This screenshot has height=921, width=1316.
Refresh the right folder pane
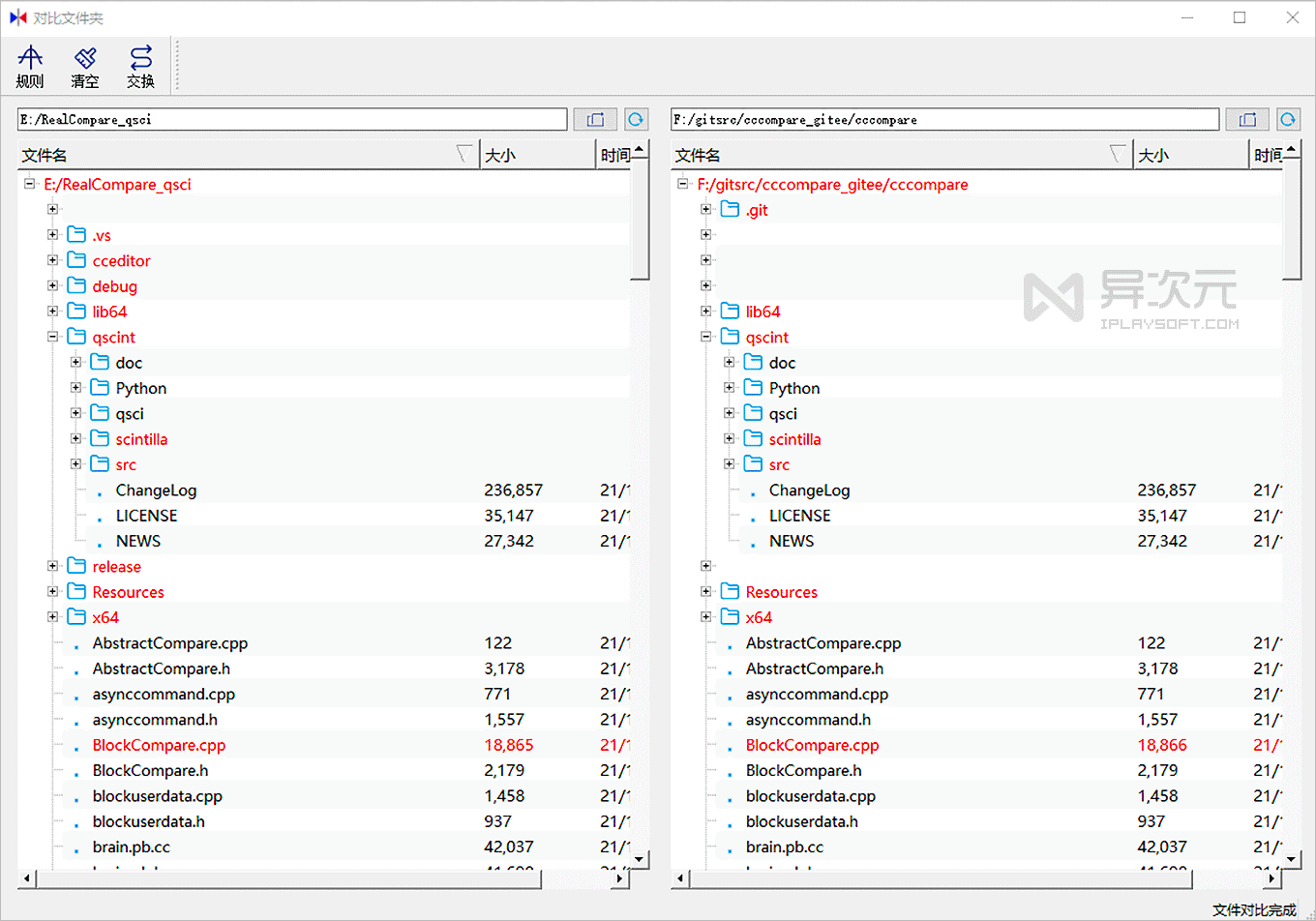(x=1288, y=119)
